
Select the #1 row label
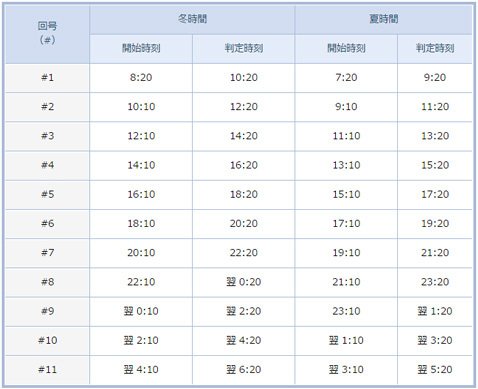click(x=47, y=78)
